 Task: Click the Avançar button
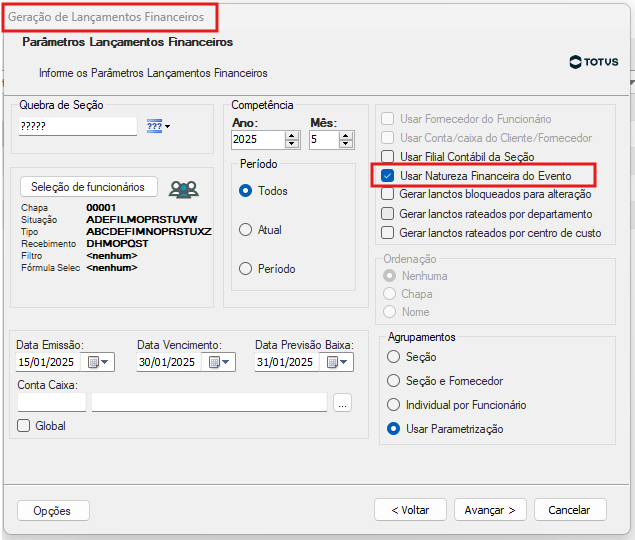(x=490, y=510)
